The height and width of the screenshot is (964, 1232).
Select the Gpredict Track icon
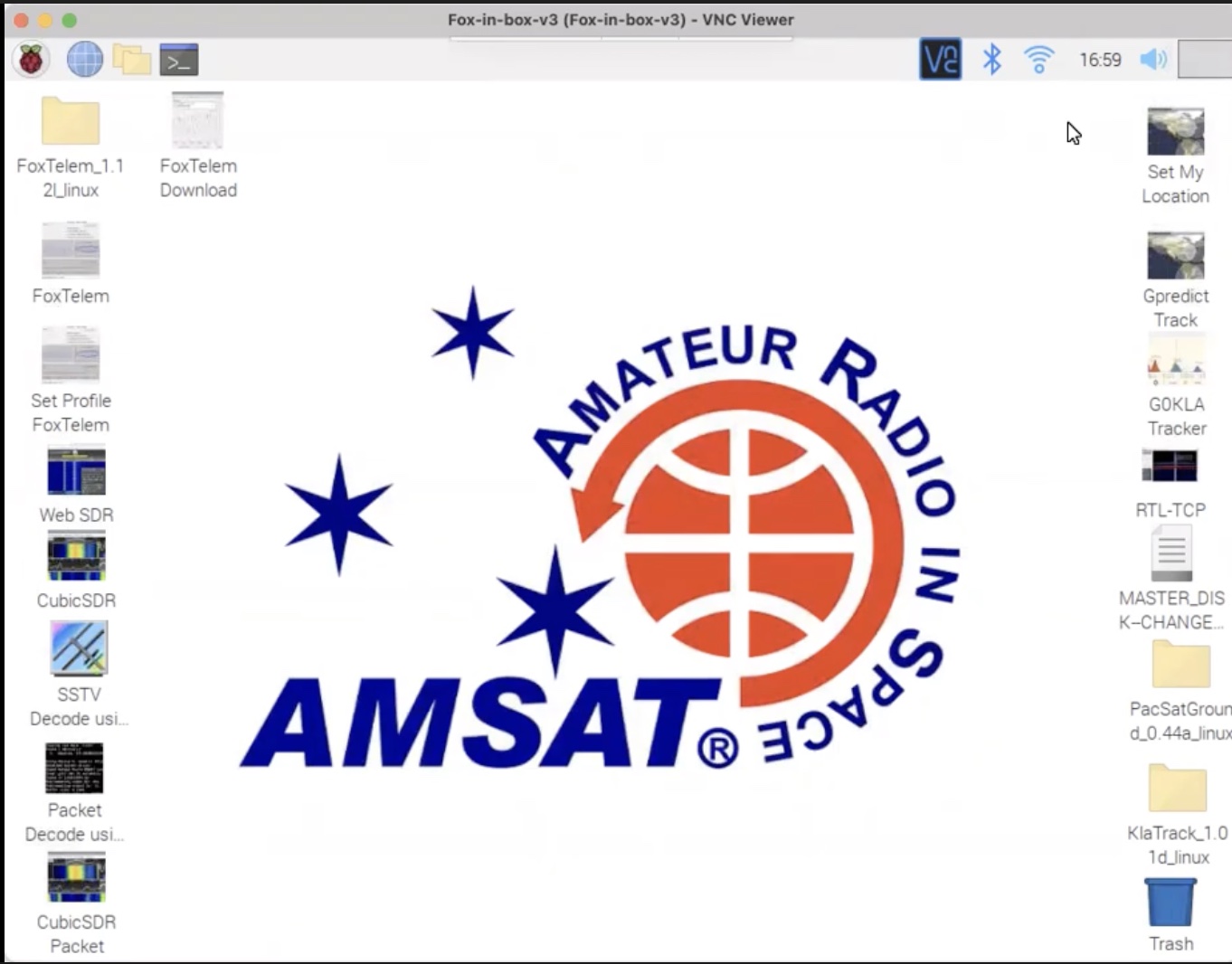point(1176,255)
